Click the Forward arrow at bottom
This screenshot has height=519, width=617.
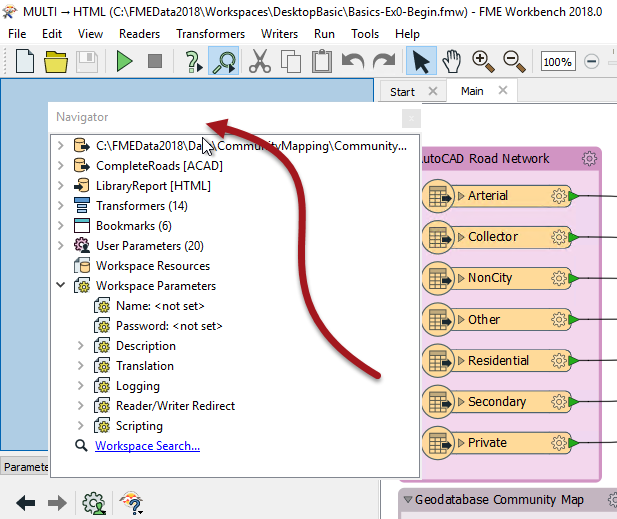coord(57,502)
